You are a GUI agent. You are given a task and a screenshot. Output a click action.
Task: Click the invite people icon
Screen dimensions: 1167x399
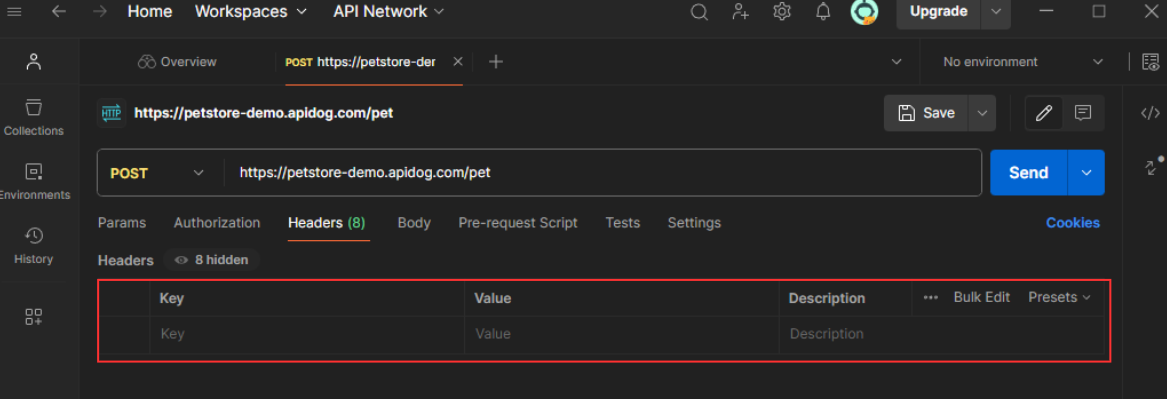[740, 12]
